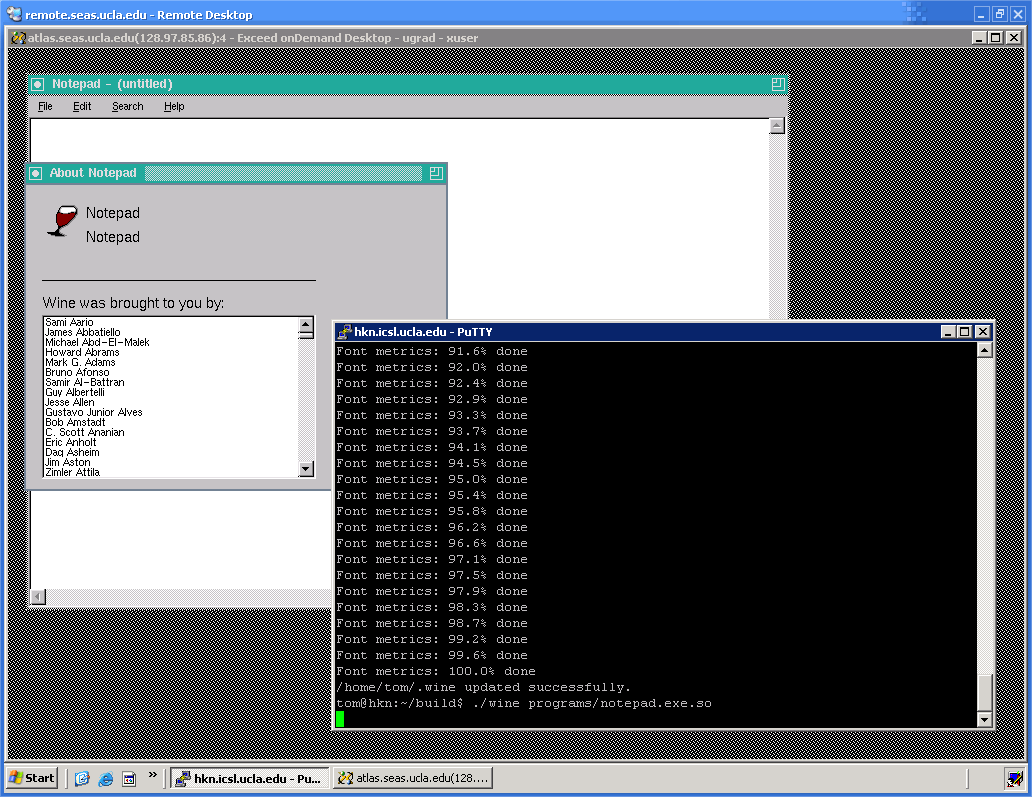
Task: Click the Wine glass logo in About Notepad
Action: coord(63,220)
